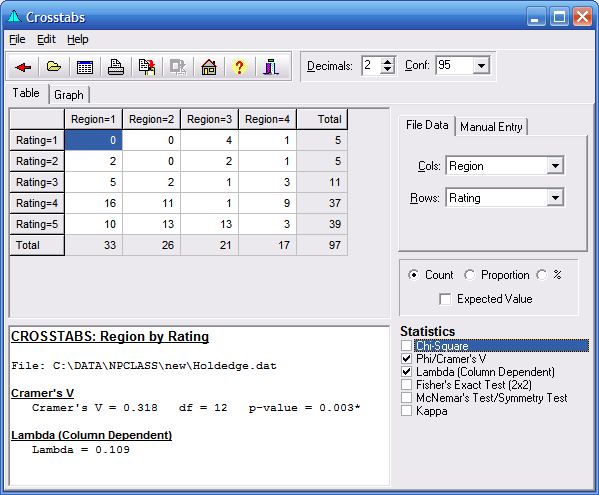Switch to the Graph tab

(69, 95)
